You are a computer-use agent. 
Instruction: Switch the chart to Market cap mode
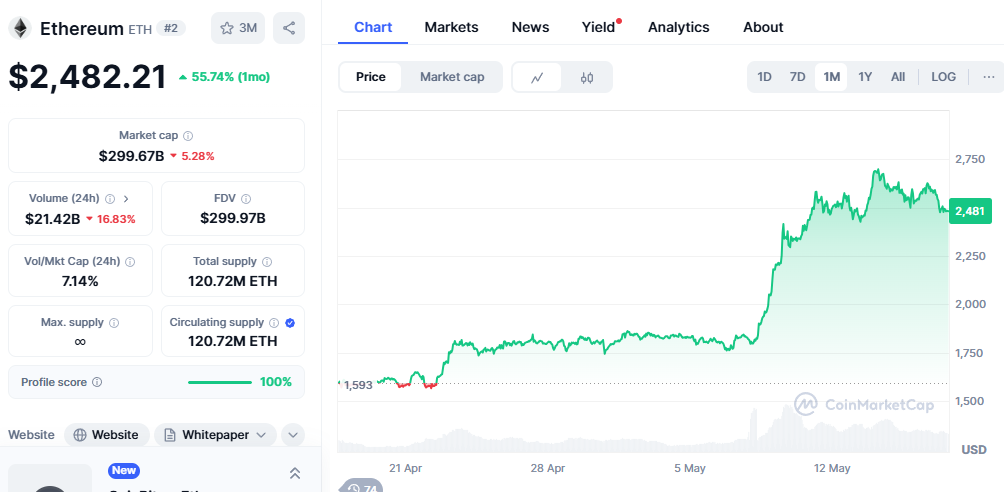[x=452, y=77]
